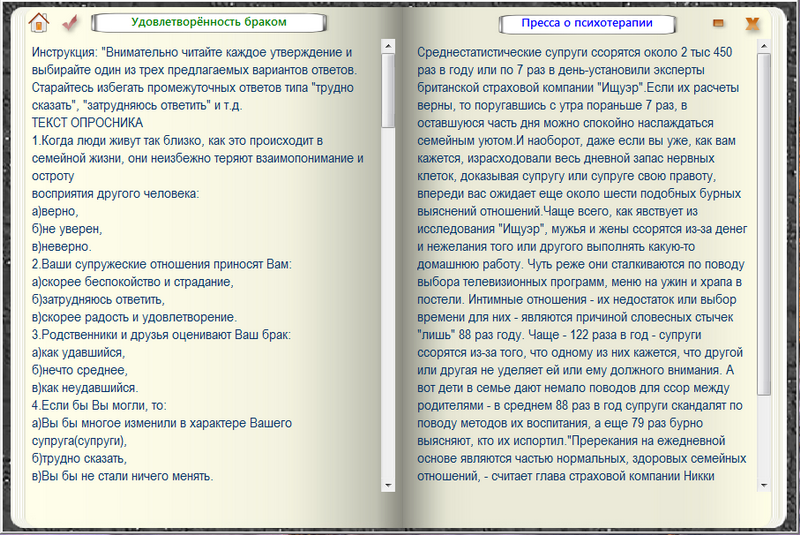Click question line "1.Когда люди живут так близко"
Image resolution: width=800 pixels, height=535 pixels.
click(177, 141)
